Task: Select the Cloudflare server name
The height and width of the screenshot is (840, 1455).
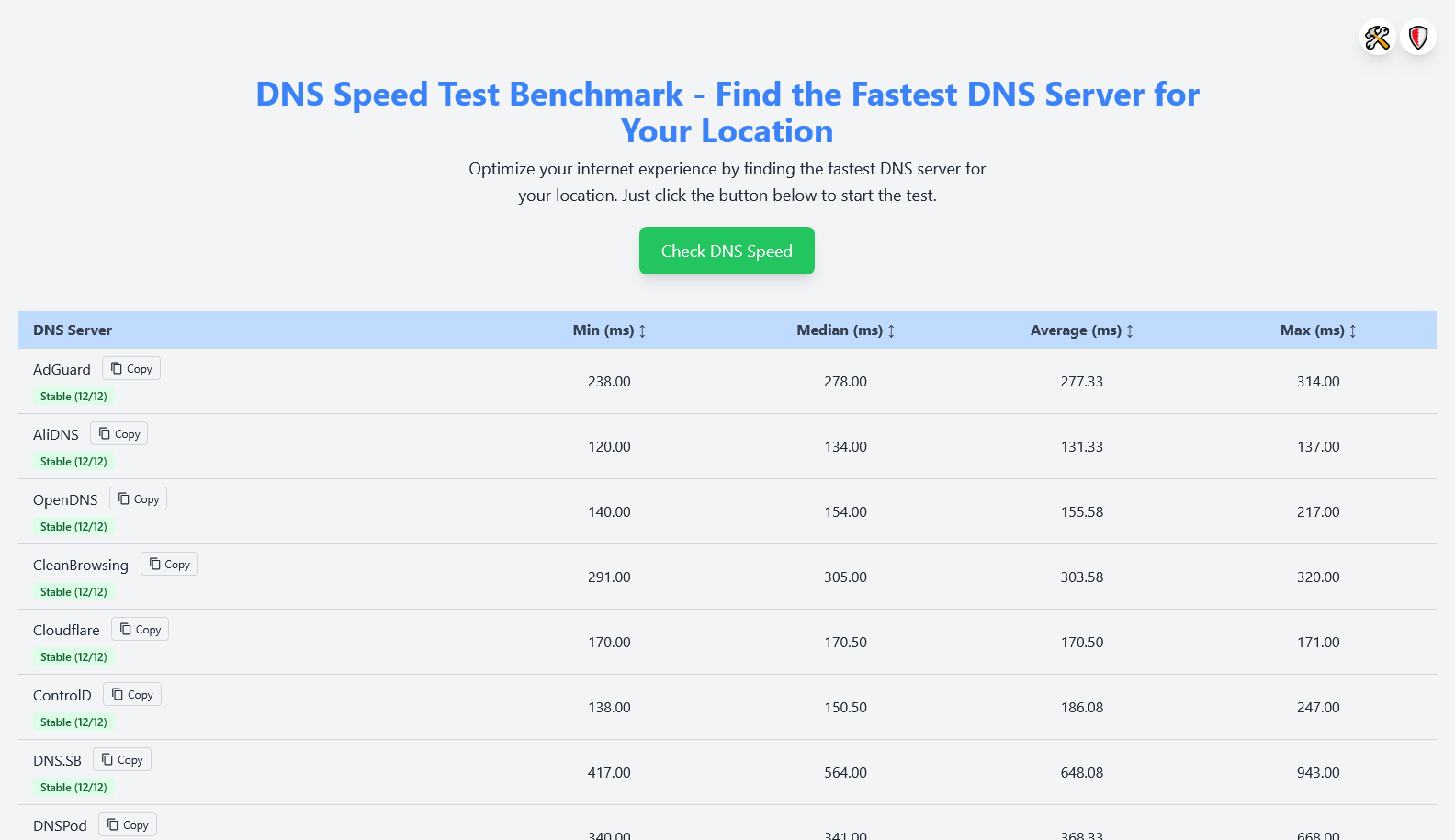Action: point(66,630)
